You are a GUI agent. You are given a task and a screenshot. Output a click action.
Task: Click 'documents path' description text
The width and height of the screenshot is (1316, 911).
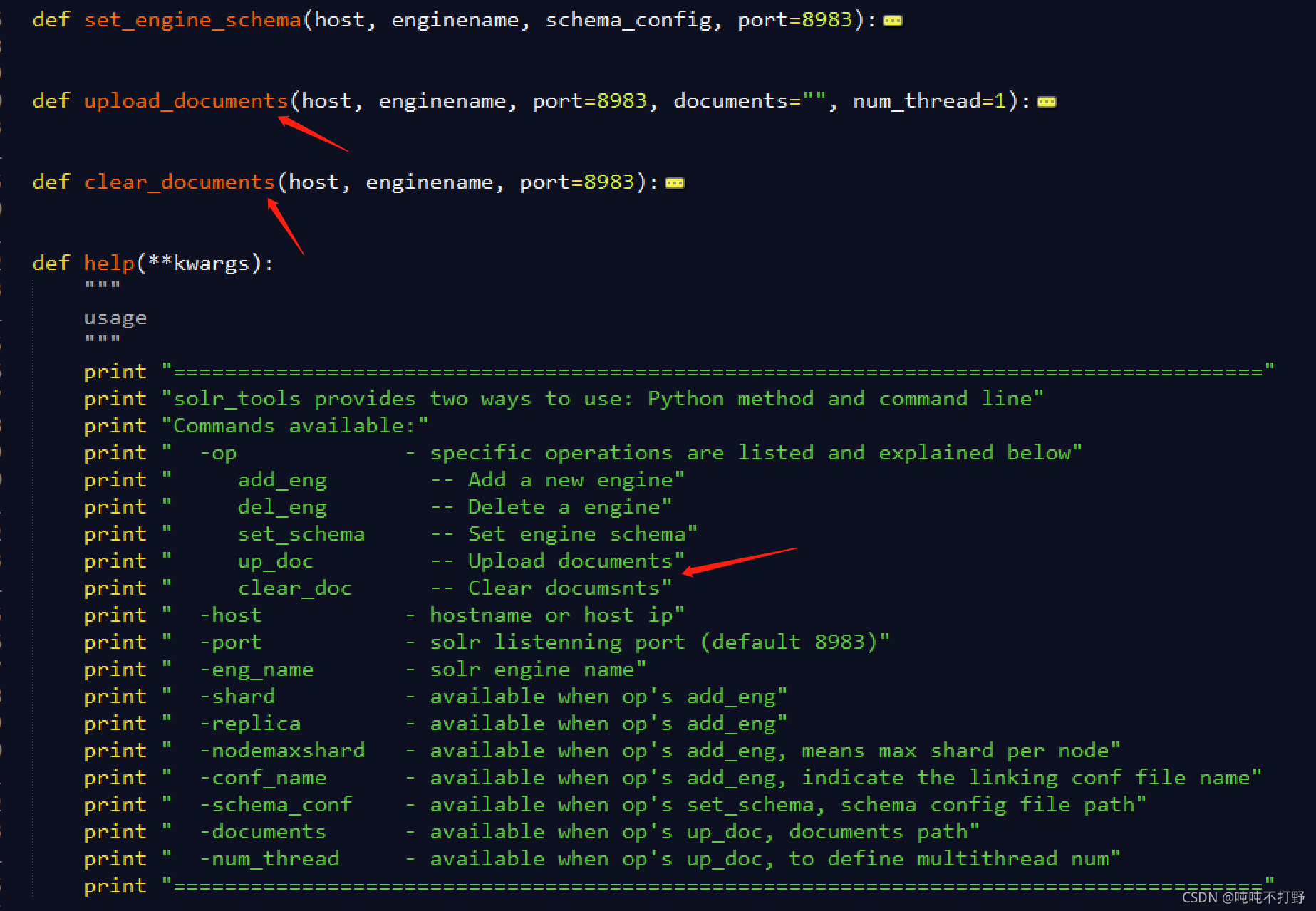pyautogui.click(x=879, y=832)
